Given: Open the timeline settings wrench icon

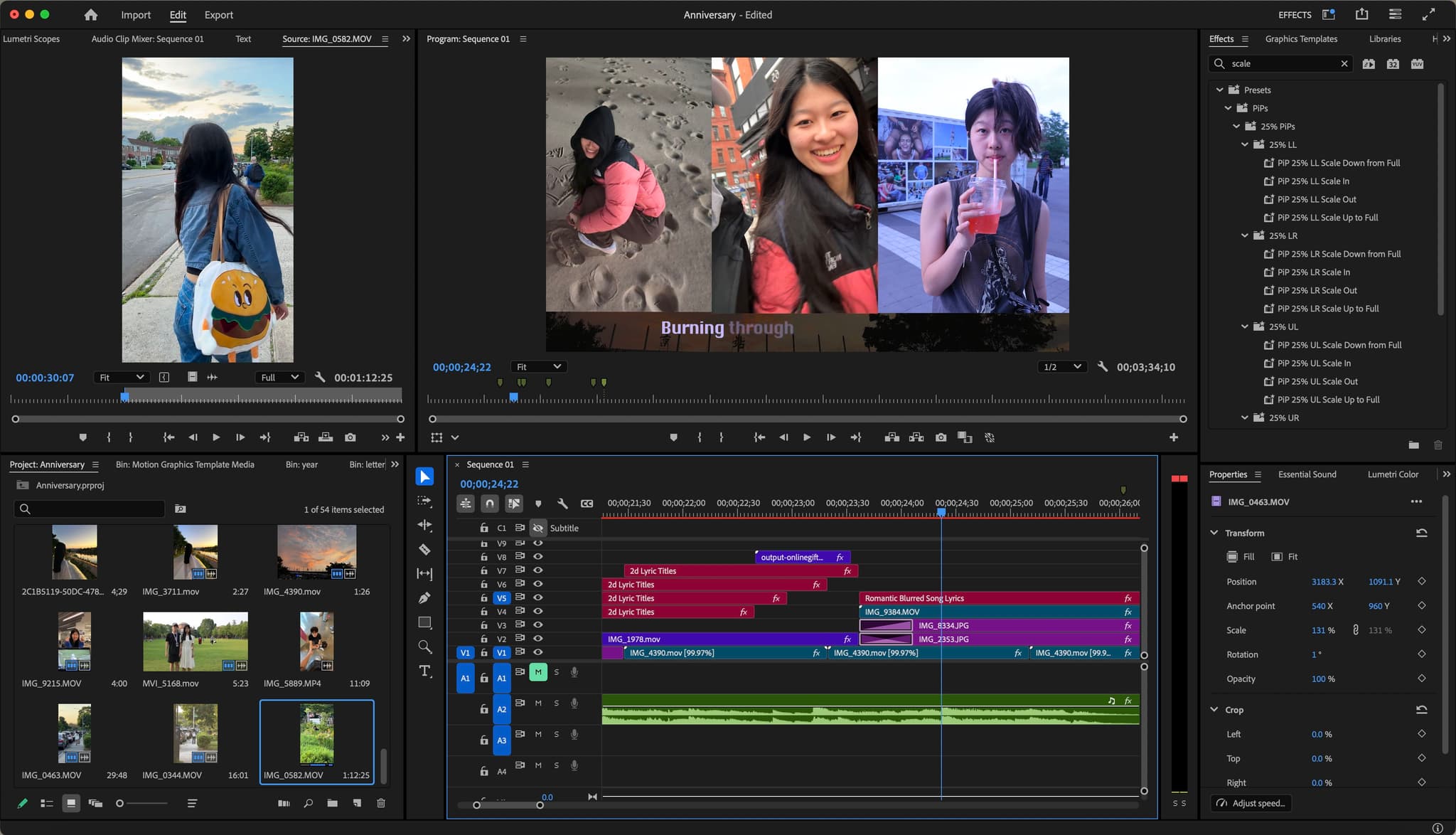Looking at the screenshot, I should [x=562, y=504].
